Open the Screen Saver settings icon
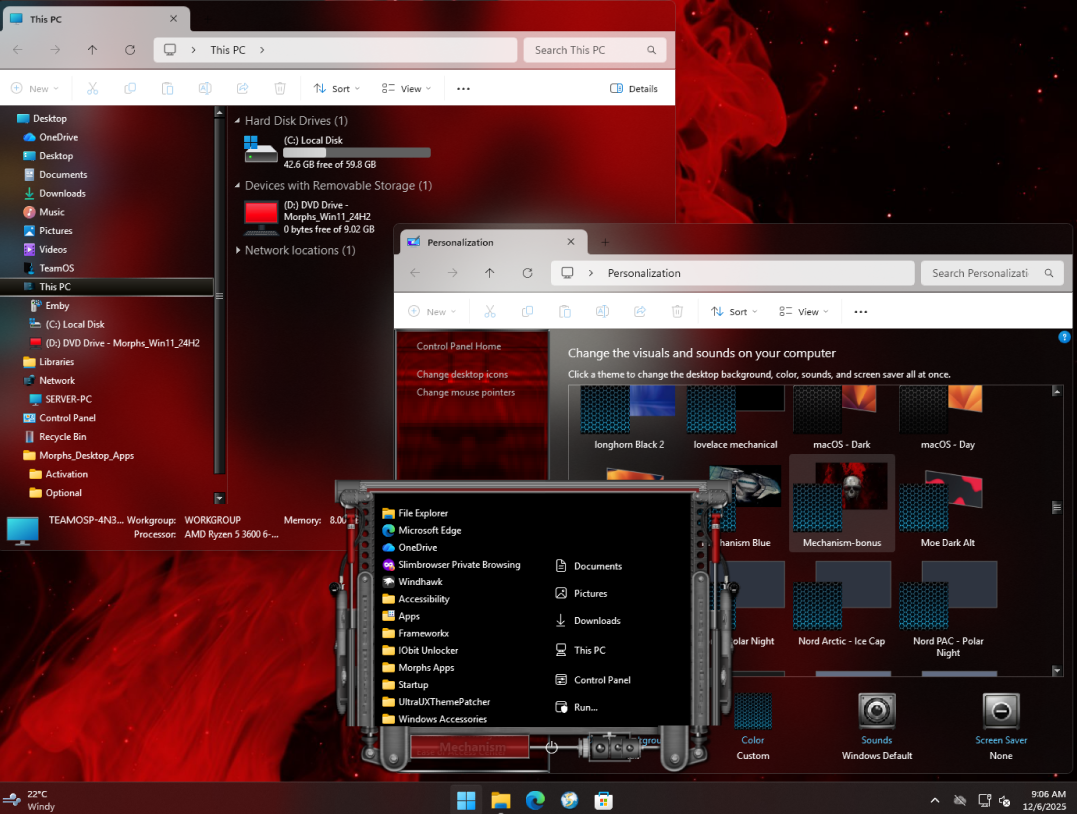 (x=1001, y=711)
